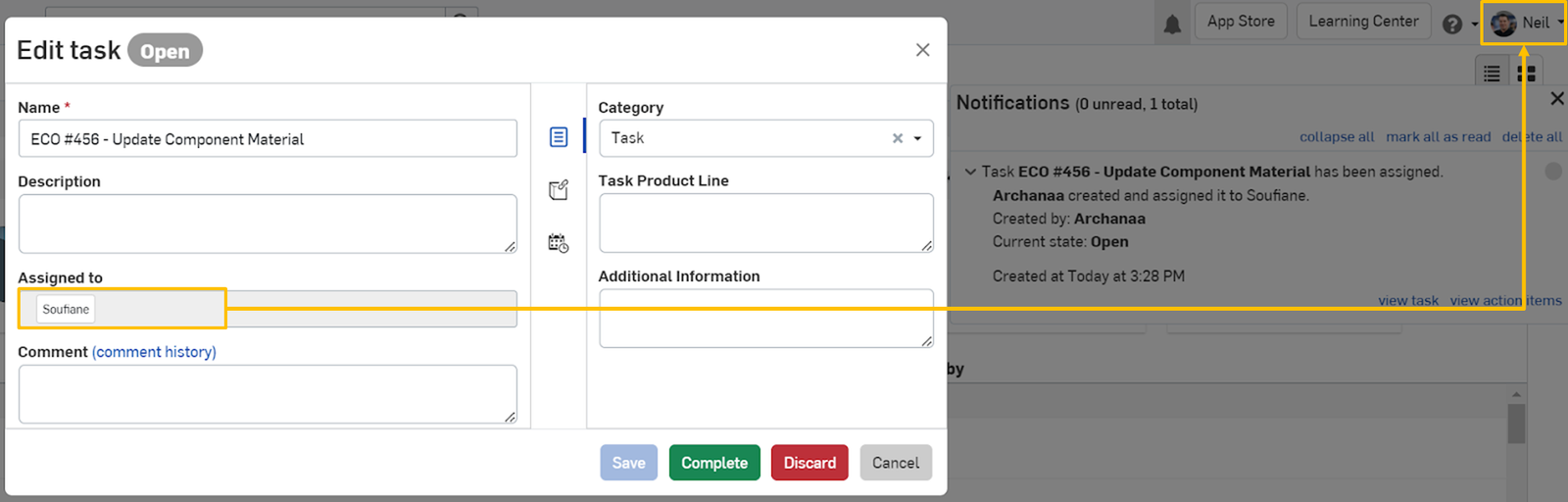The width and height of the screenshot is (1568, 502).
Task: Click into the Description text field
Action: tap(267, 224)
